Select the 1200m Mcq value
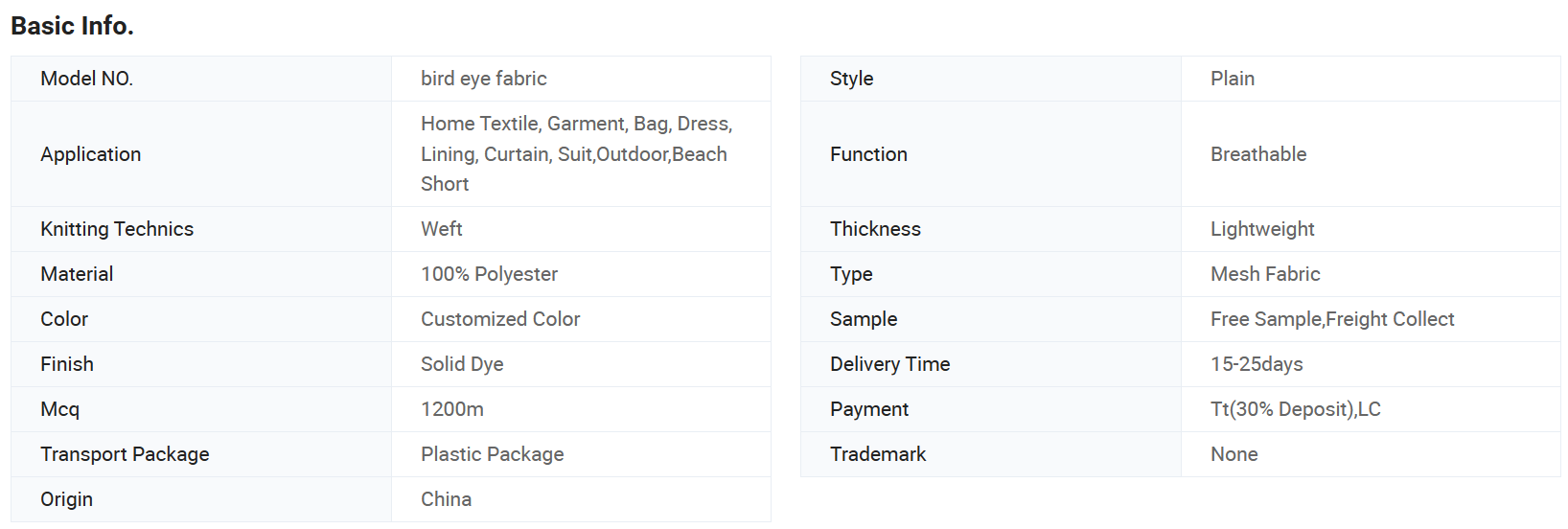 pyautogui.click(x=451, y=409)
